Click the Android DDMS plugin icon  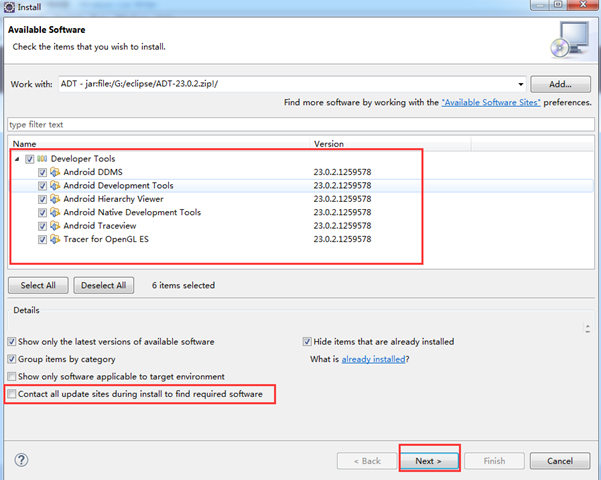click(x=55, y=172)
